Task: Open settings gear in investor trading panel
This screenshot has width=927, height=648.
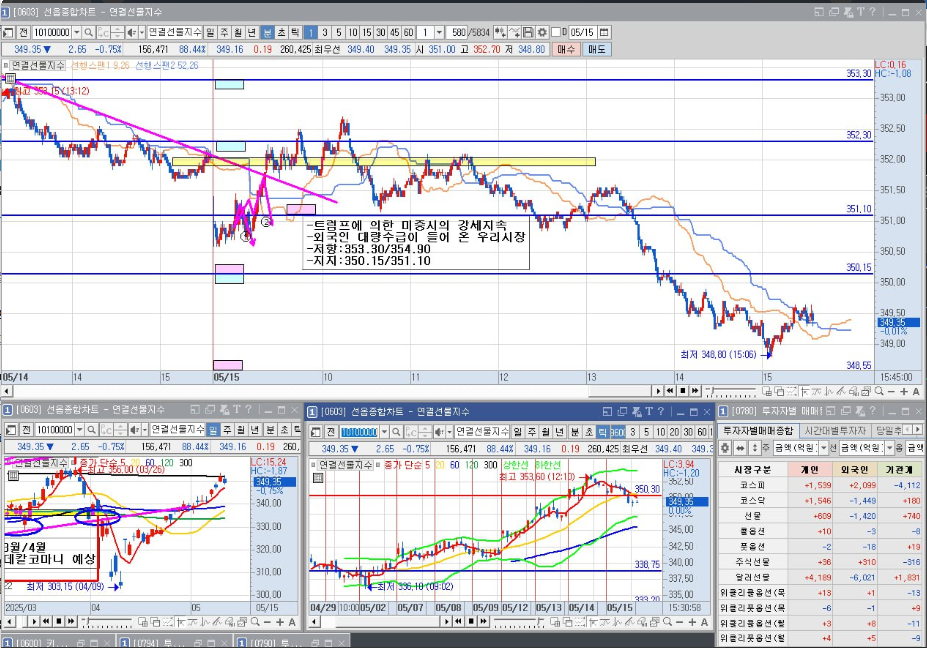Action: (x=725, y=448)
